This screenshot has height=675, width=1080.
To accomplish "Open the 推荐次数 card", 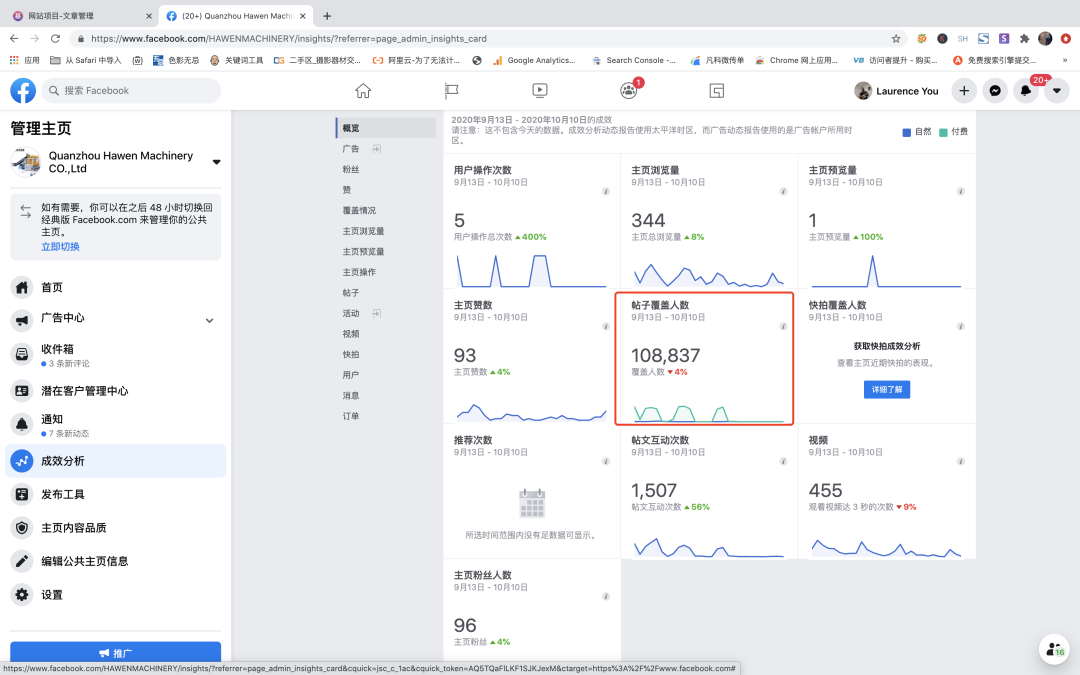I will coord(532,490).
